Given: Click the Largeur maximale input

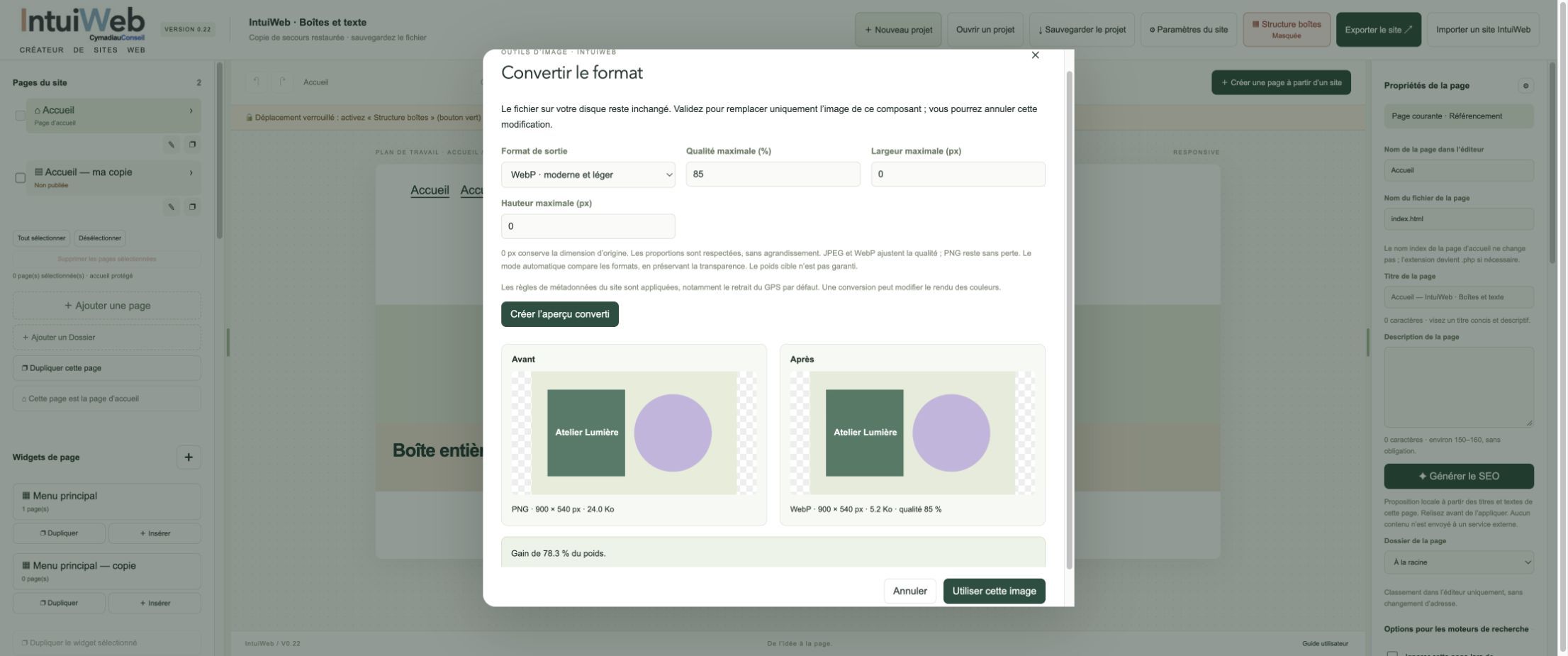Looking at the screenshot, I should pos(958,174).
